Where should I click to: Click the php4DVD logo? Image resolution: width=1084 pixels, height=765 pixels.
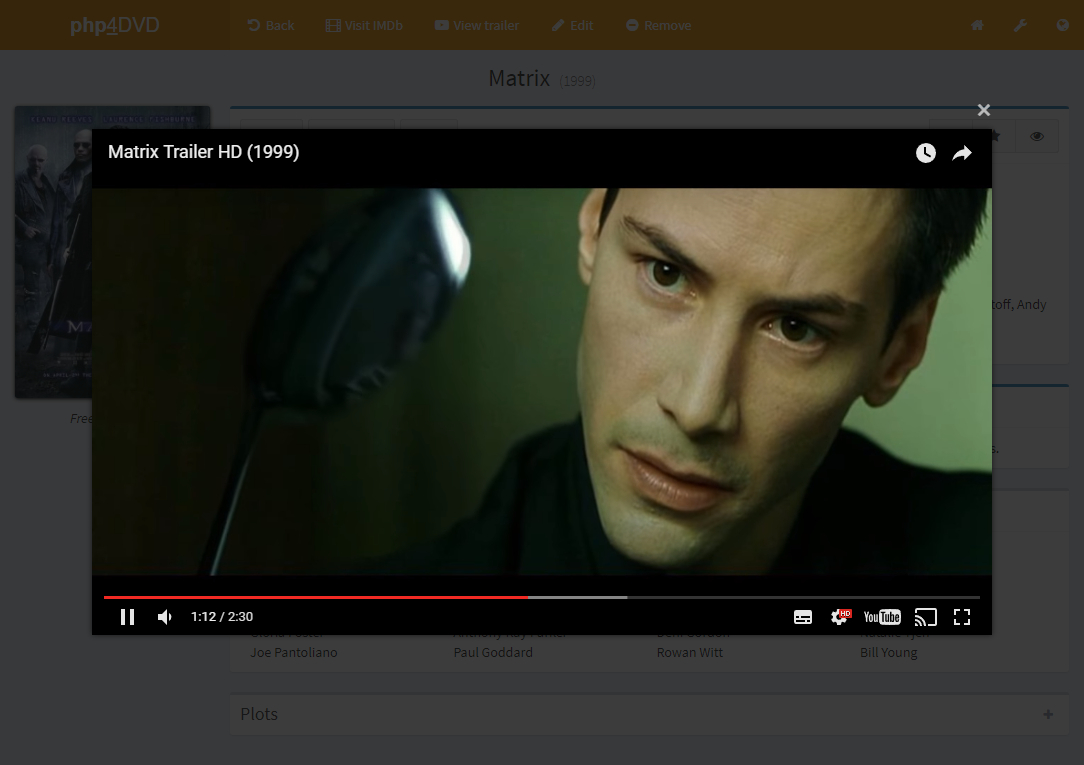click(115, 26)
